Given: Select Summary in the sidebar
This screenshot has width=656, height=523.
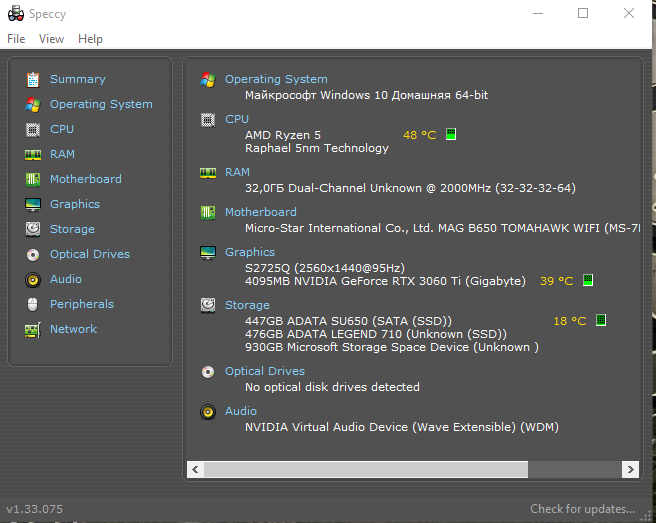Looking at the screenshot, I should click(x=78, y=79).
